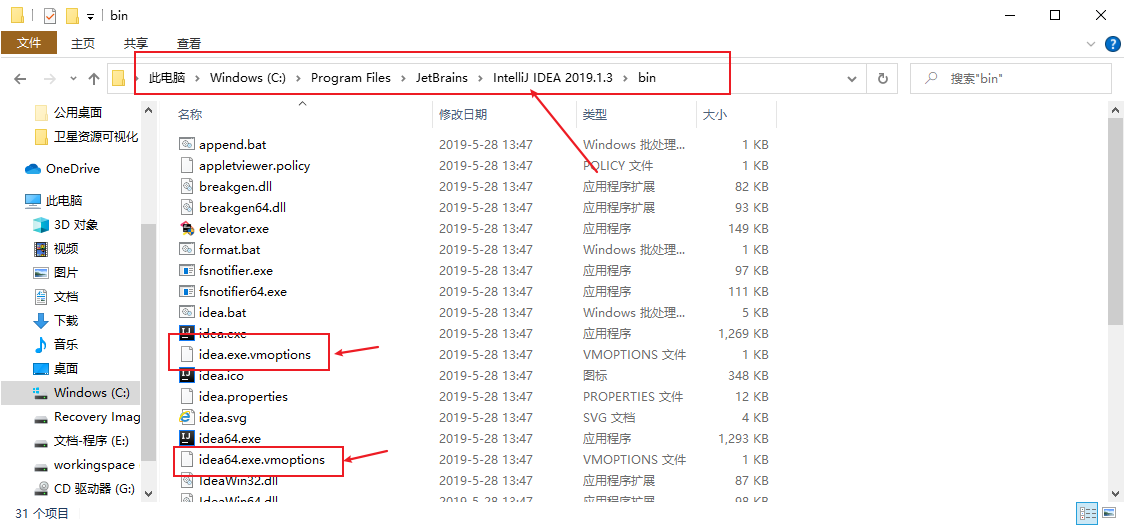Click the navigation pane scroll down arrow
The width and height of the screenshot is (1125, 526).
coord(149,494)
